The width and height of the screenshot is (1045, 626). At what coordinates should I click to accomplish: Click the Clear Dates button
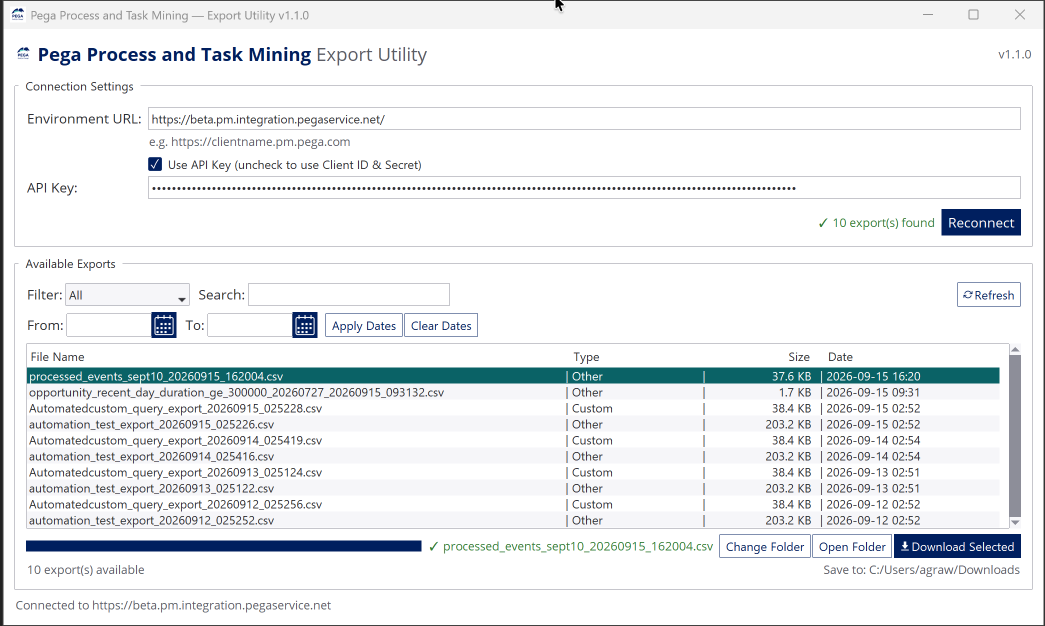coord(441,325)
